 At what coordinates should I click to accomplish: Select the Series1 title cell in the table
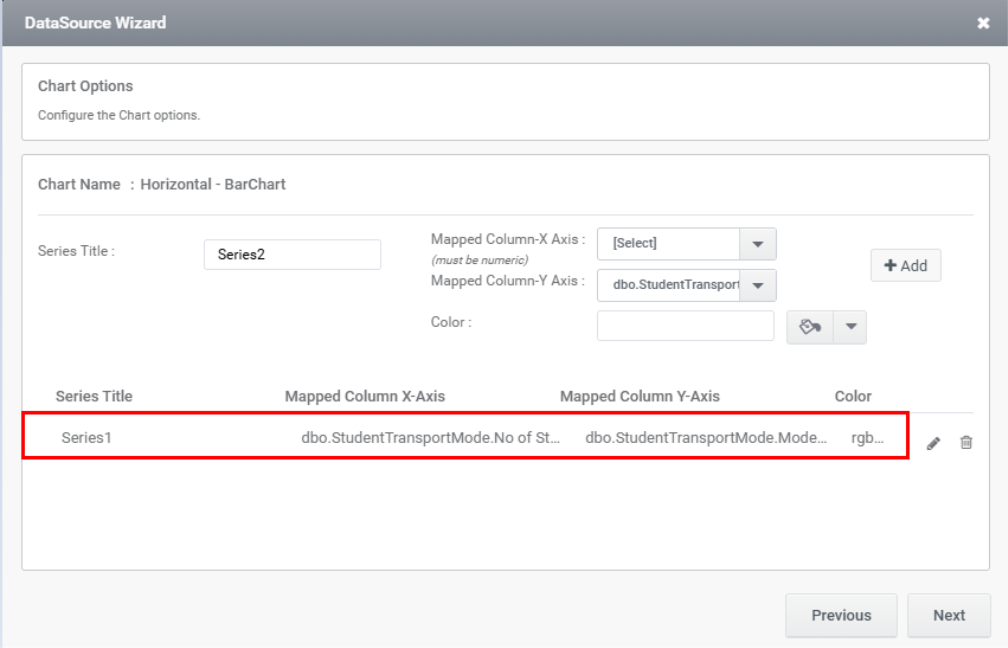point(87,437)
